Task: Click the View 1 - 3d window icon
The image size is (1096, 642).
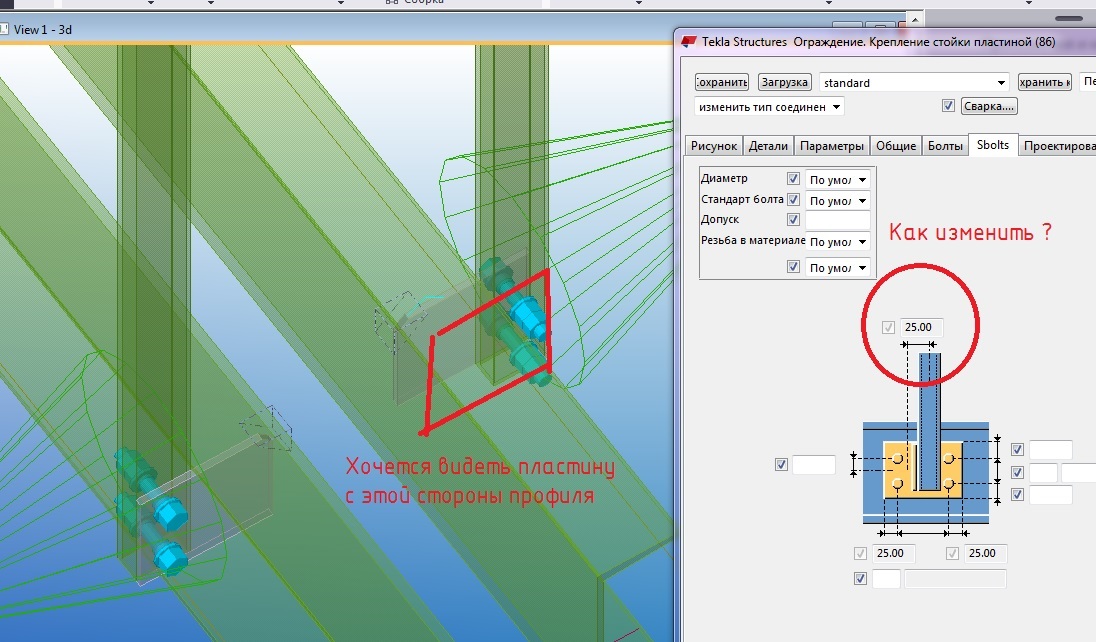Action: click(x=5, y=30)
